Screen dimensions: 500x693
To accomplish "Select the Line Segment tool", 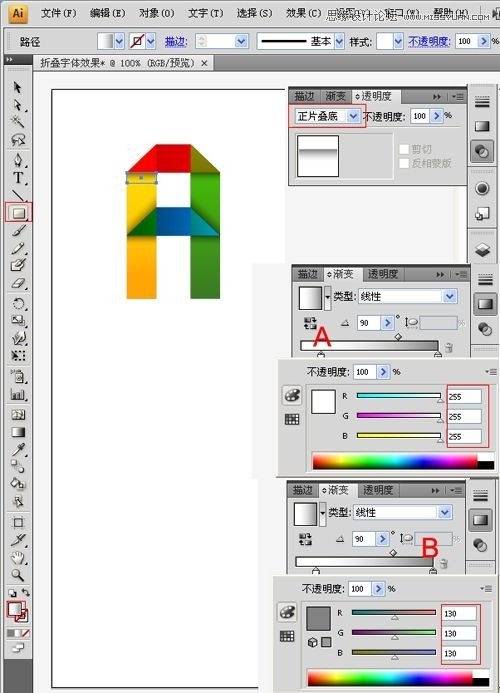I will (x=18, y=195).
